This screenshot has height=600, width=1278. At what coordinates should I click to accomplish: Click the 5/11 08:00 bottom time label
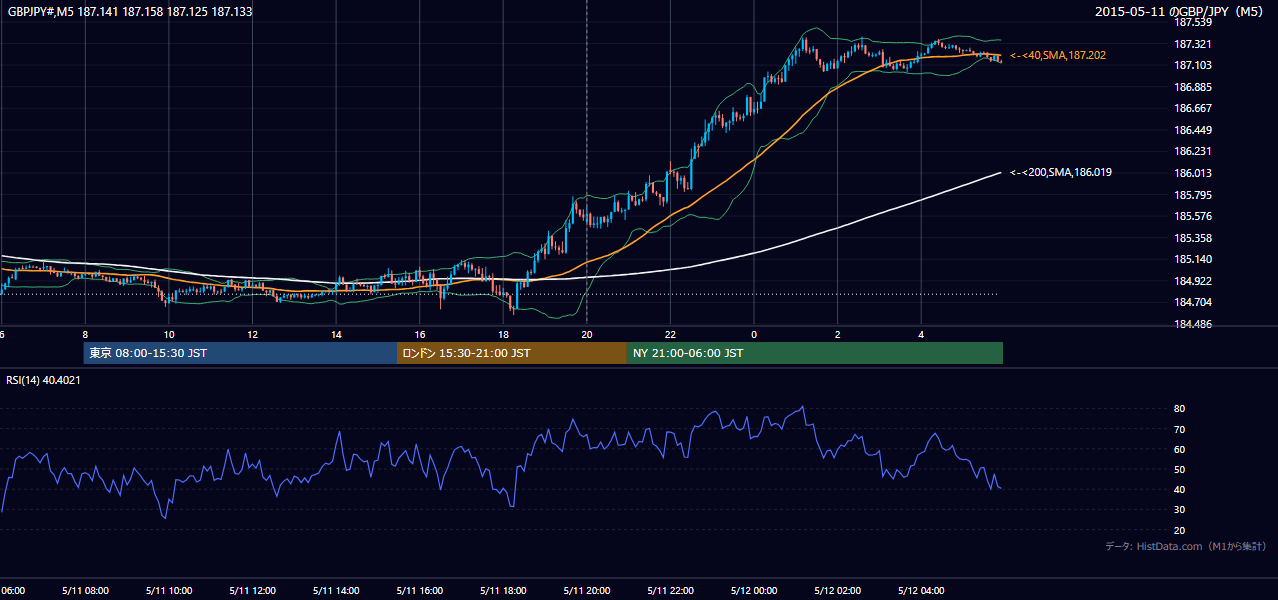click(x=85, y=591)
